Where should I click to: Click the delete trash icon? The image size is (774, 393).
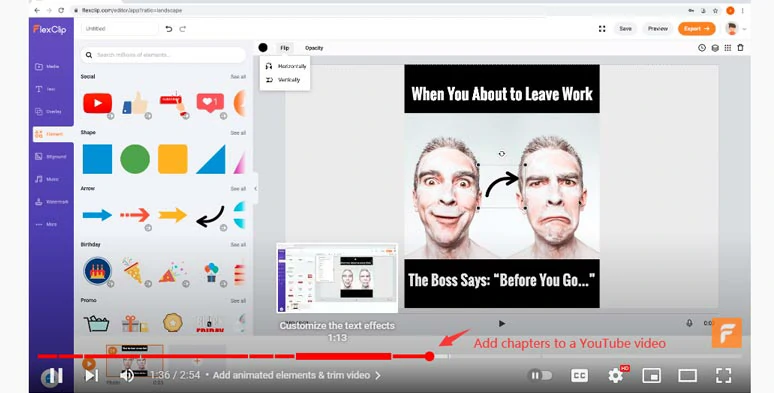click(740, 48)
